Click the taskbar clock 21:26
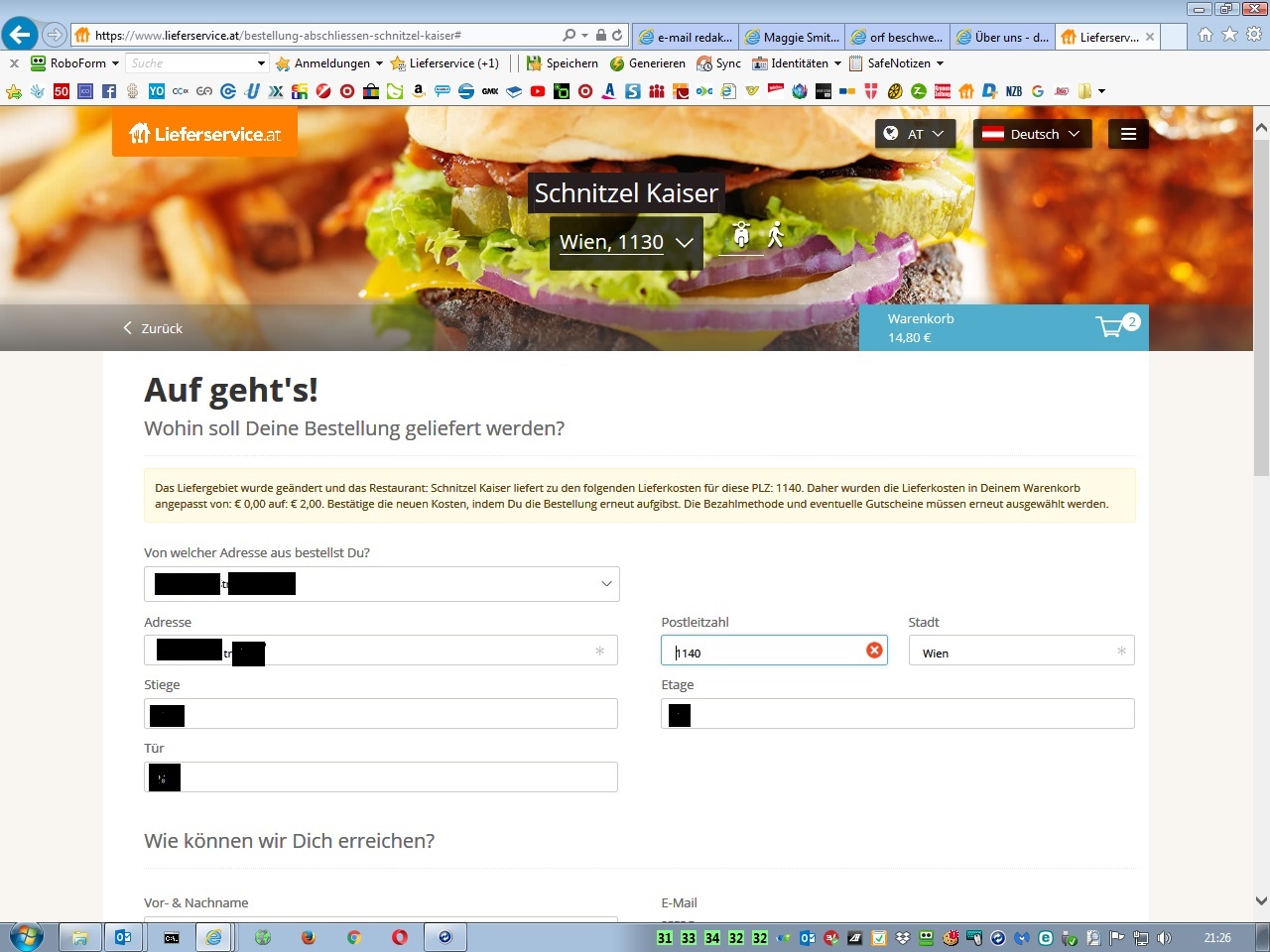This screenshot has height=952, width=1270. click(1217, 938)
